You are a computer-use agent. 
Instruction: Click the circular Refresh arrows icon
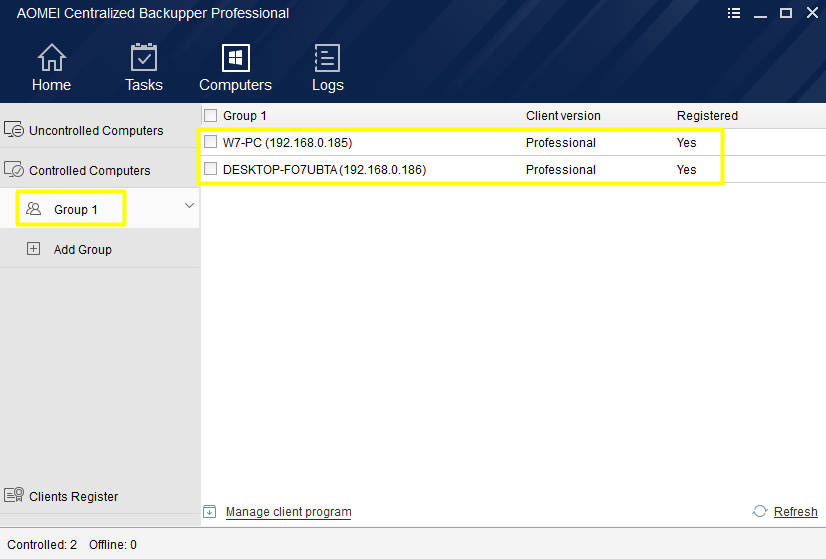760,511
